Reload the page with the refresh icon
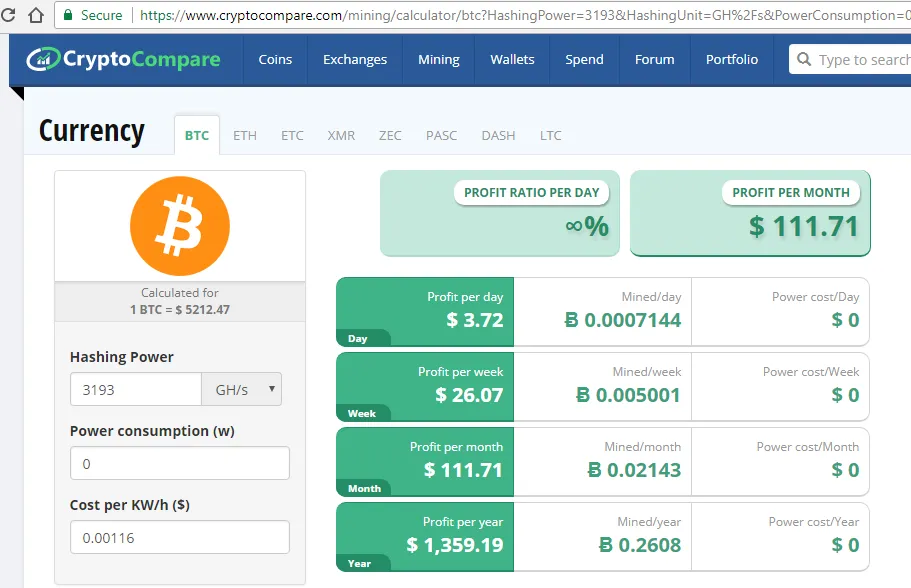The width and height of the screenshot is (911, 588). point(8,15)
